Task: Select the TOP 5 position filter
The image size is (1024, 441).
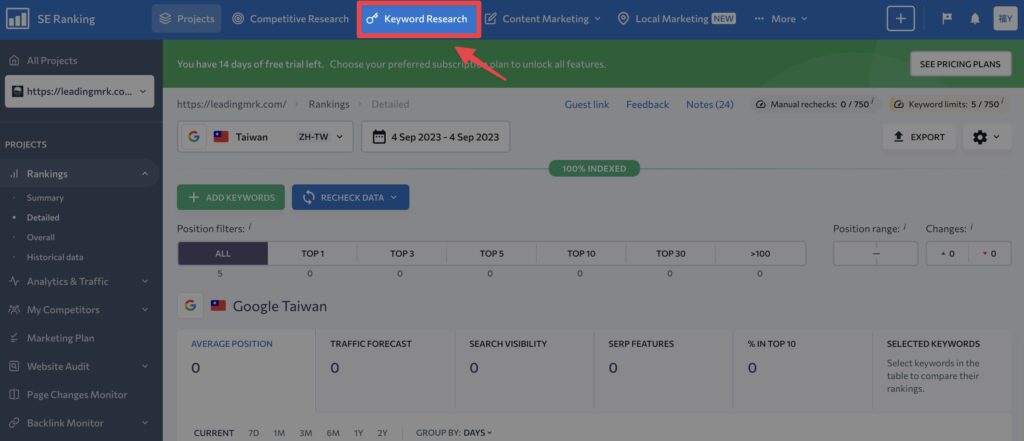Action: 492,253
